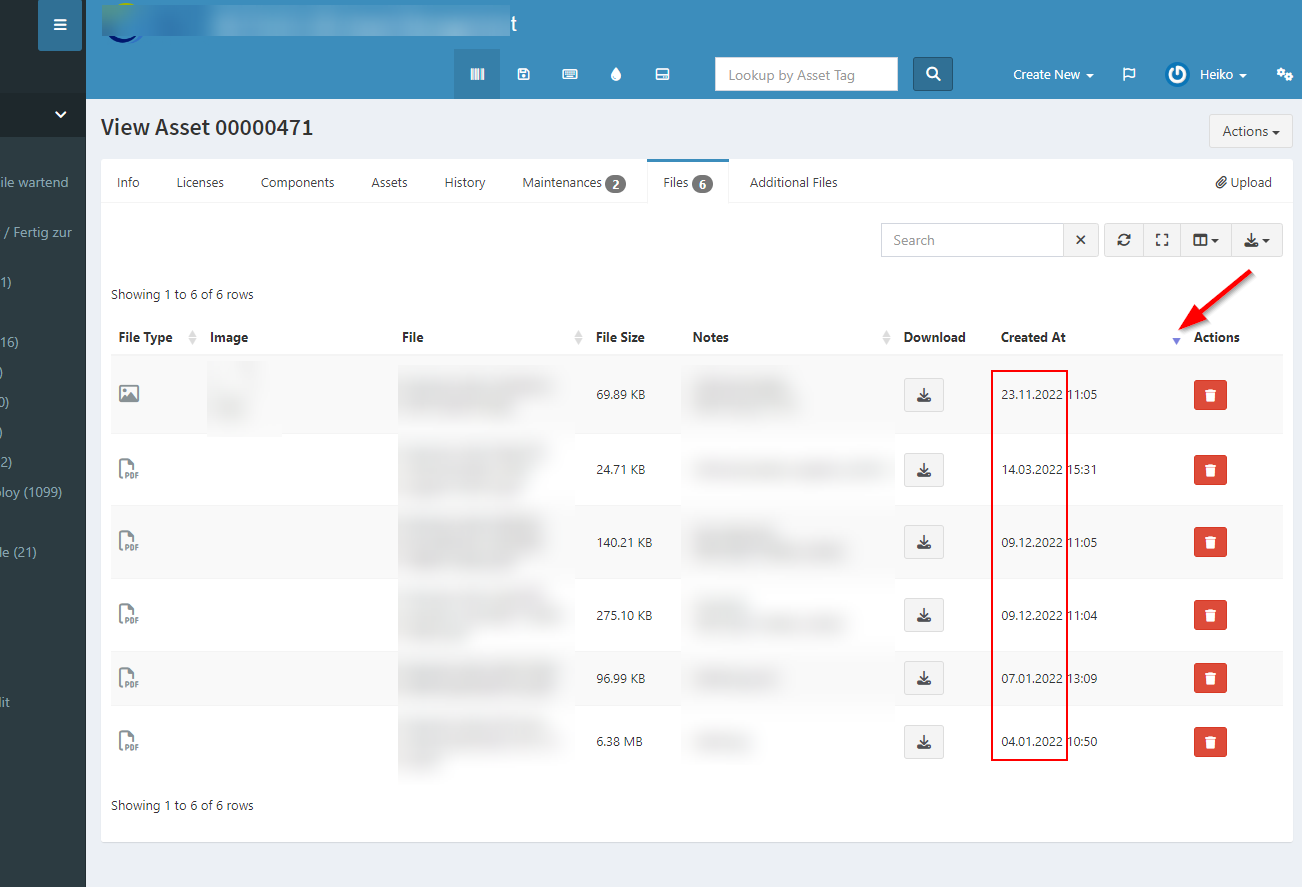Open Accessories via the keyboard icon
Image resolution: width=1302 pixels, height=887 pixels.
click(x=570, y=73)
